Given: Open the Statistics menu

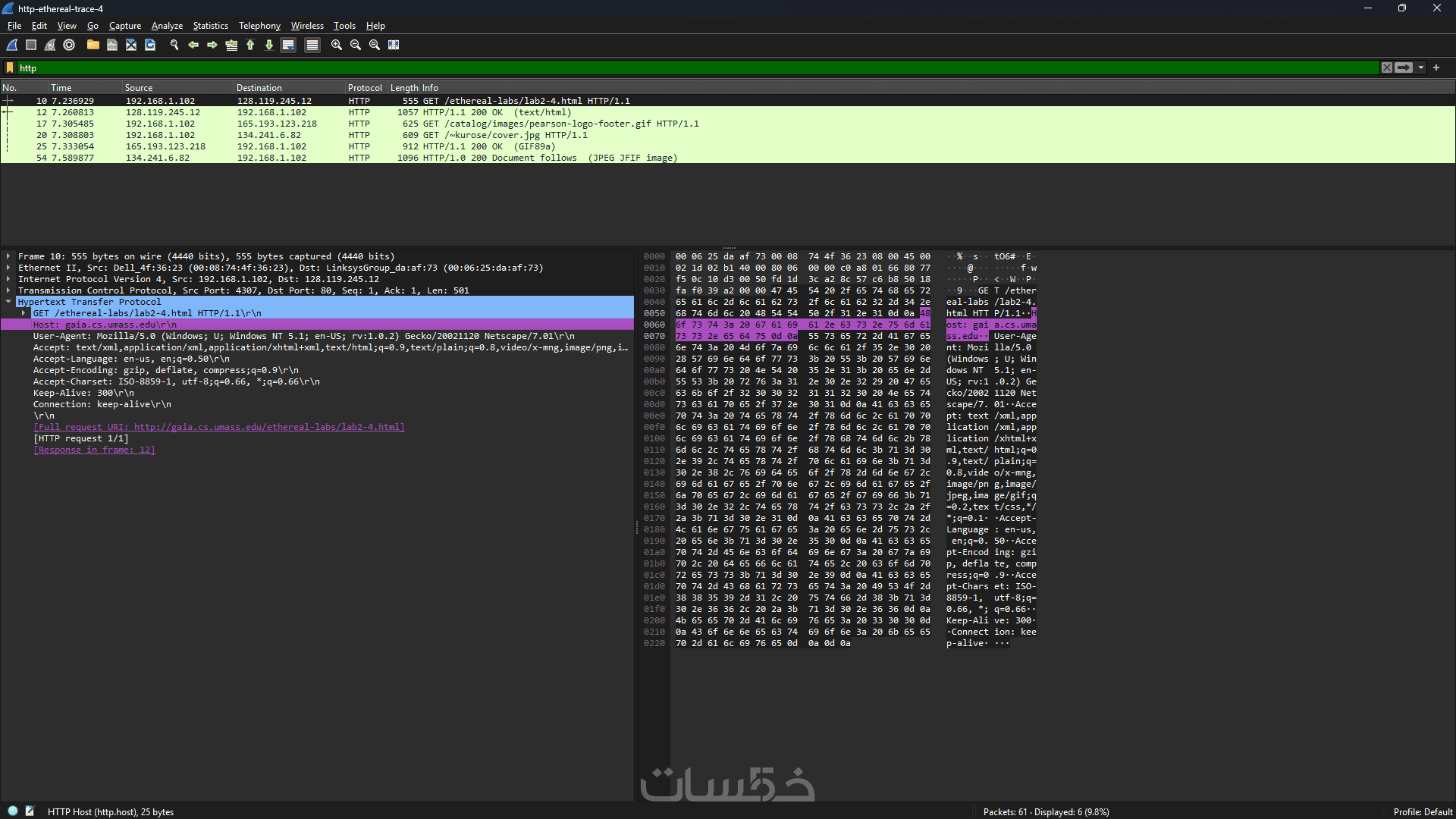Looking at the screenshot, I should coord(210,26).
